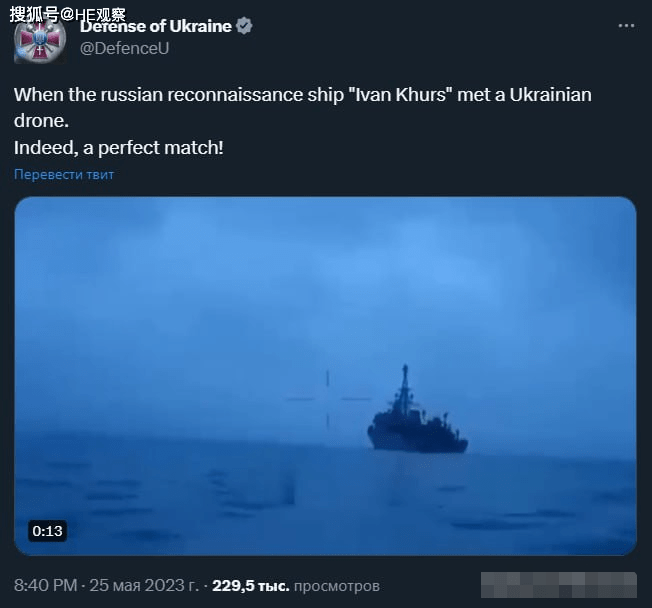Open the Defense of Ukraine profile avatar
The height and width of the screenshot is (608, 652).
(x=40, y=40)
